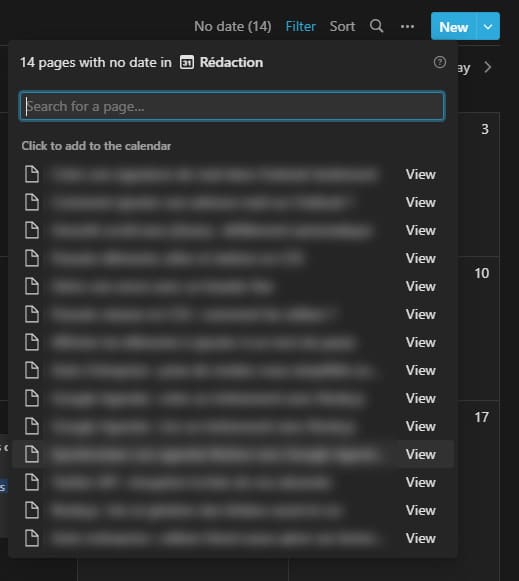Open the three-dots more options menu
519x581 pixels.
pyautogui.click(x=407, y=27)
